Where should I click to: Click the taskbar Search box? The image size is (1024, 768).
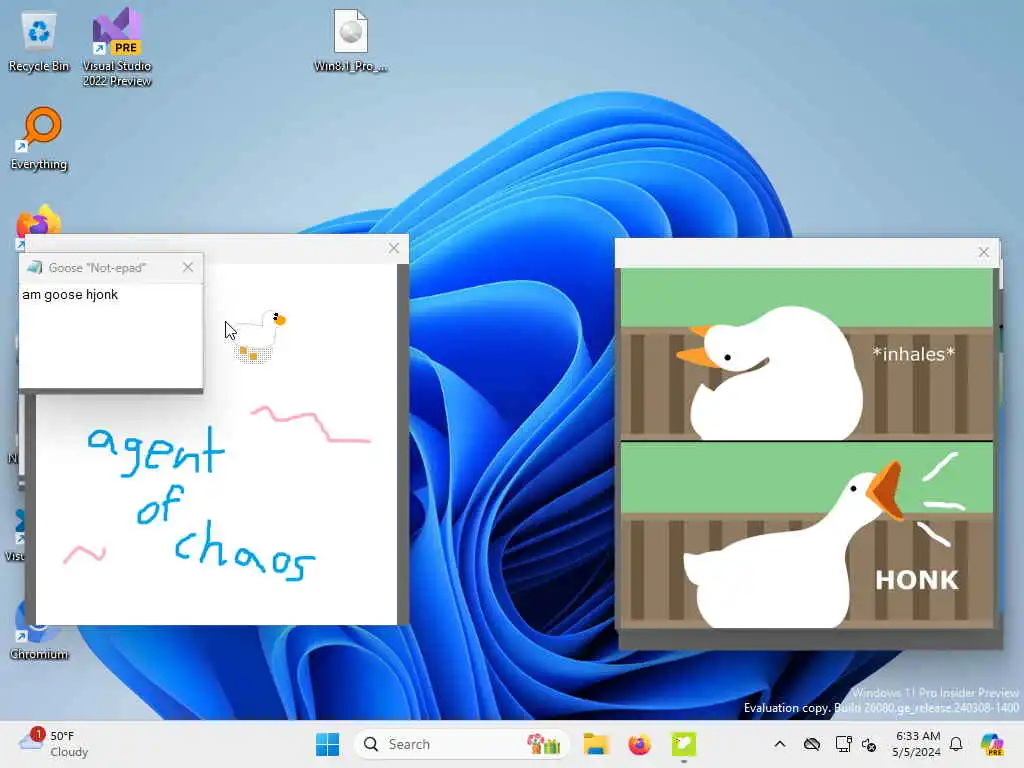pos(460,744)
